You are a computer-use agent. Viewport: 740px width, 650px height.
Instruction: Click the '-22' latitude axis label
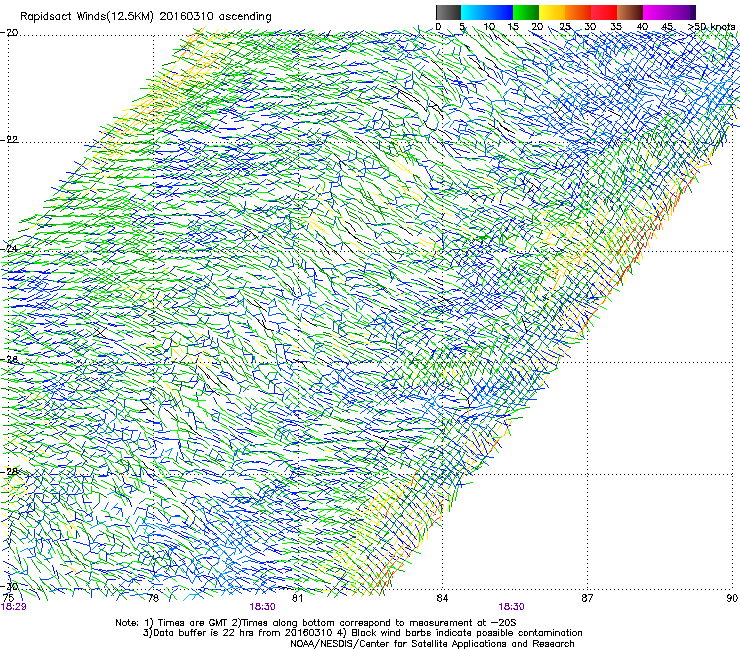tap(10, 139)
